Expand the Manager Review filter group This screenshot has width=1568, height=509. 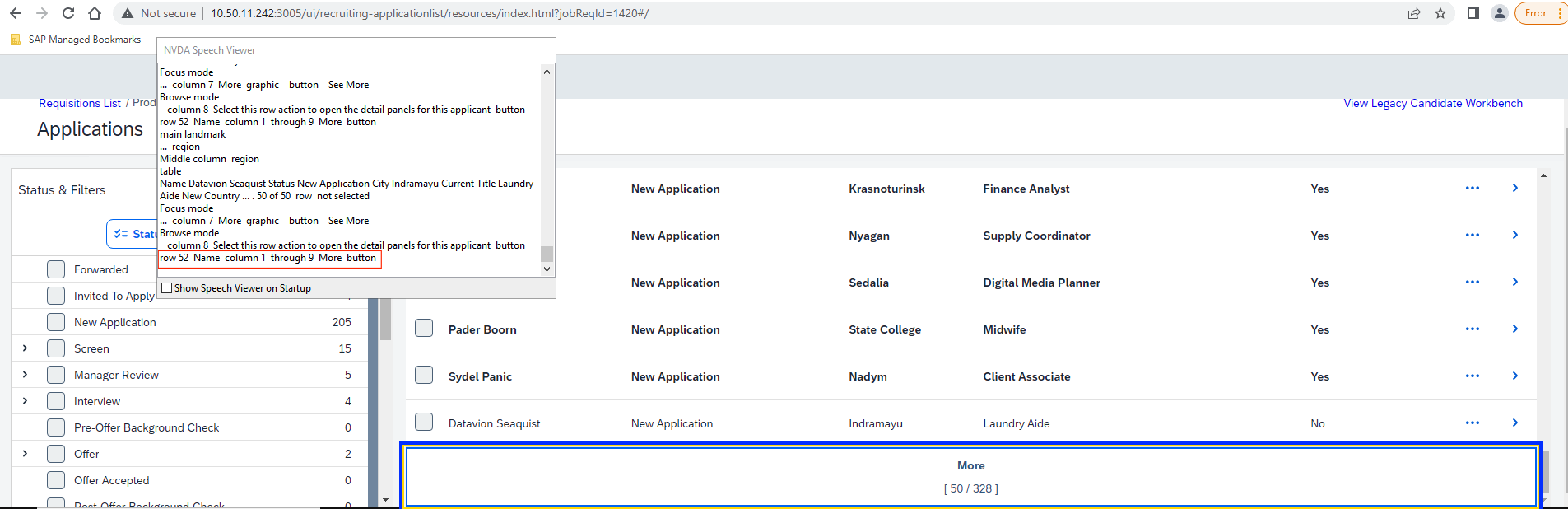[25, 374]
